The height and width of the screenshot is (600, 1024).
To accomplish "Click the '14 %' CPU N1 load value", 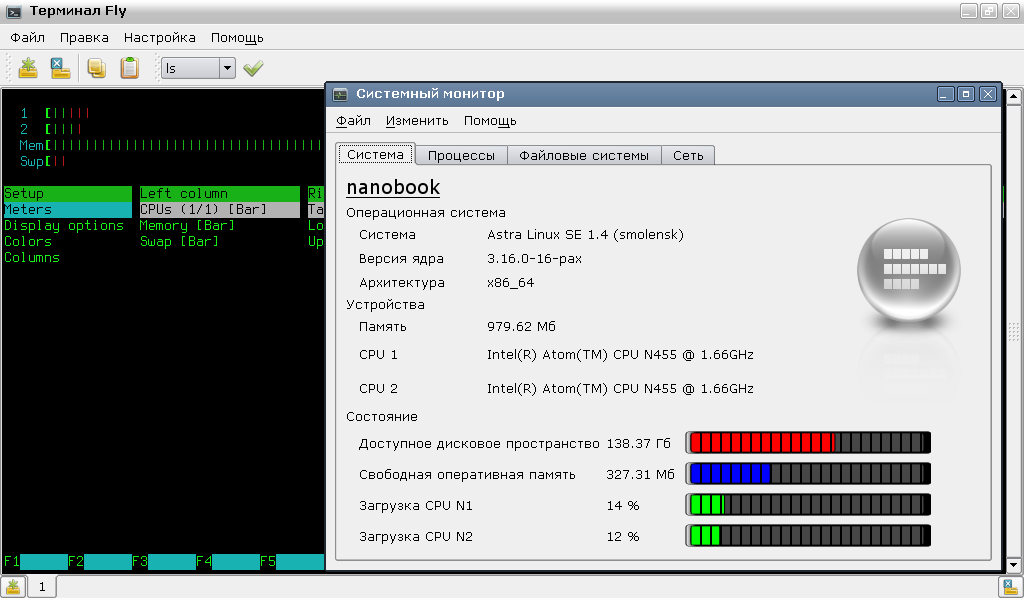I will pyautogui.click(x=623, y=506).
